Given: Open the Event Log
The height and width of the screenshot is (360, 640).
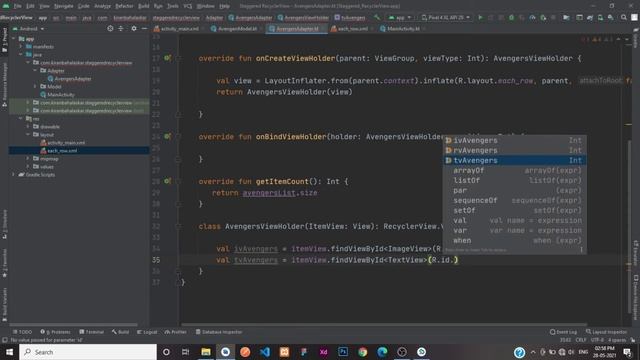Looking at the screenshot, I should (x=563, y=332).
